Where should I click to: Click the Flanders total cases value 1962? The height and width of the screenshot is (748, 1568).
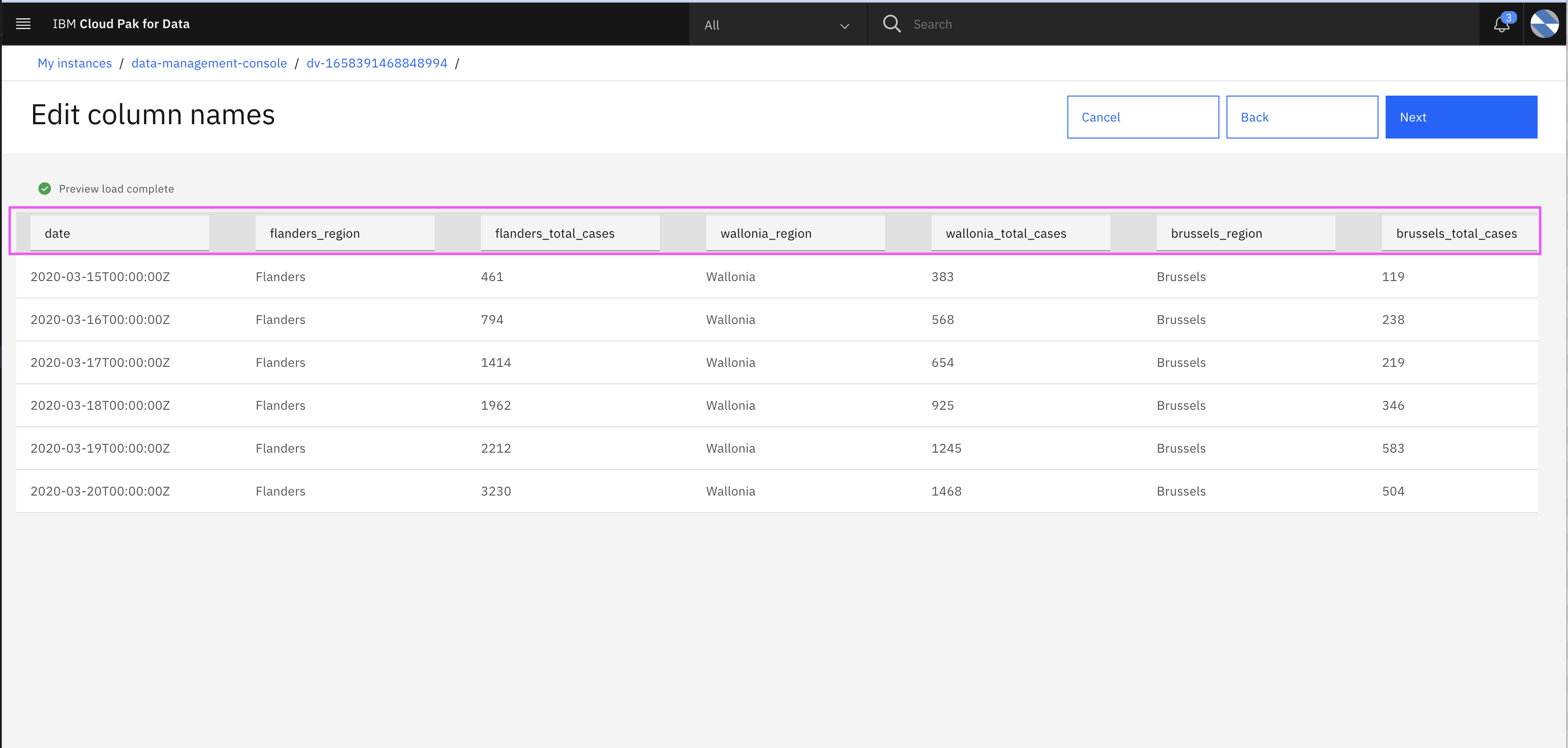tap(496, 405)
